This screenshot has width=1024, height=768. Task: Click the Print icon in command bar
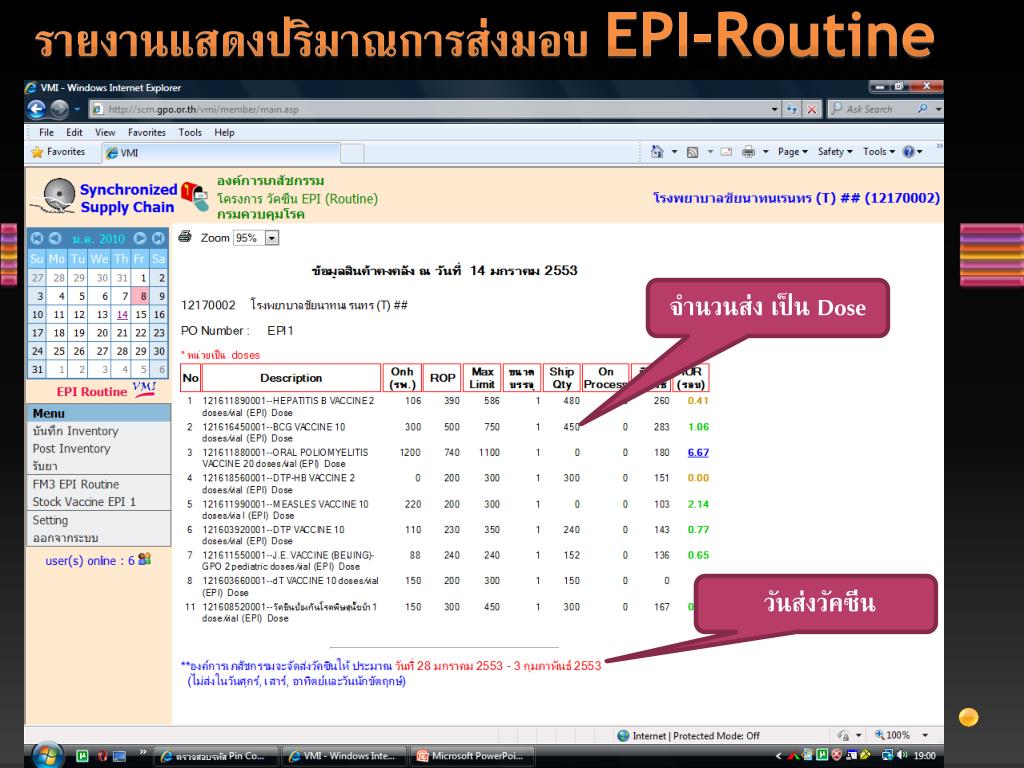click(x=748, y=152)
